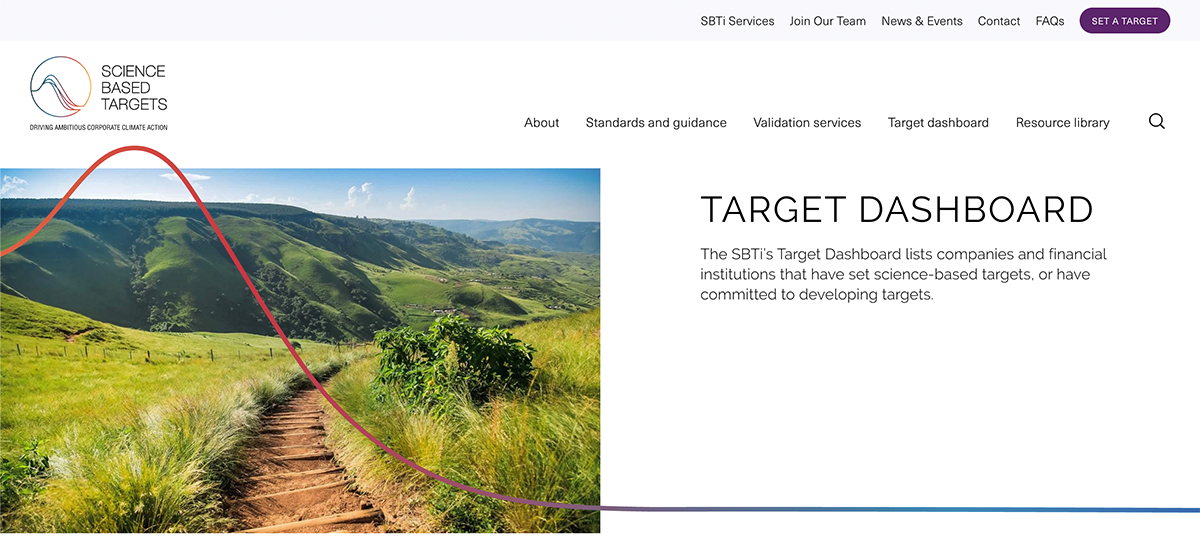Open the About menu item
1200x545 pixels.
coord(541,123)
